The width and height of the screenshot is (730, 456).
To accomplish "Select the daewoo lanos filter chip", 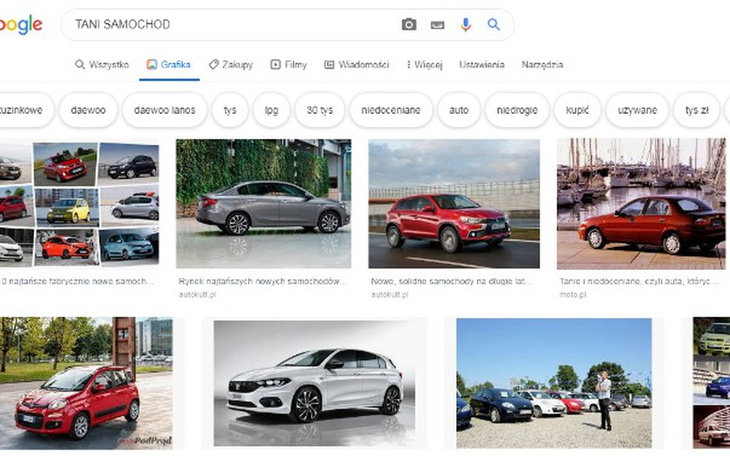I will (x=165, y=110).
